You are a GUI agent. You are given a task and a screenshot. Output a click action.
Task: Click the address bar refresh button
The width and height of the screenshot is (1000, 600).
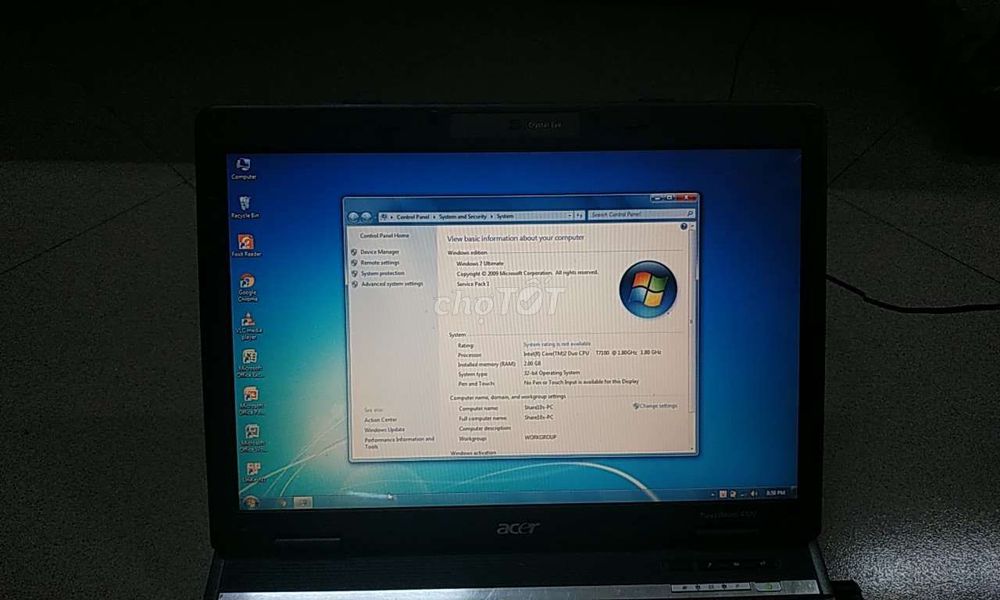(579, 216)
